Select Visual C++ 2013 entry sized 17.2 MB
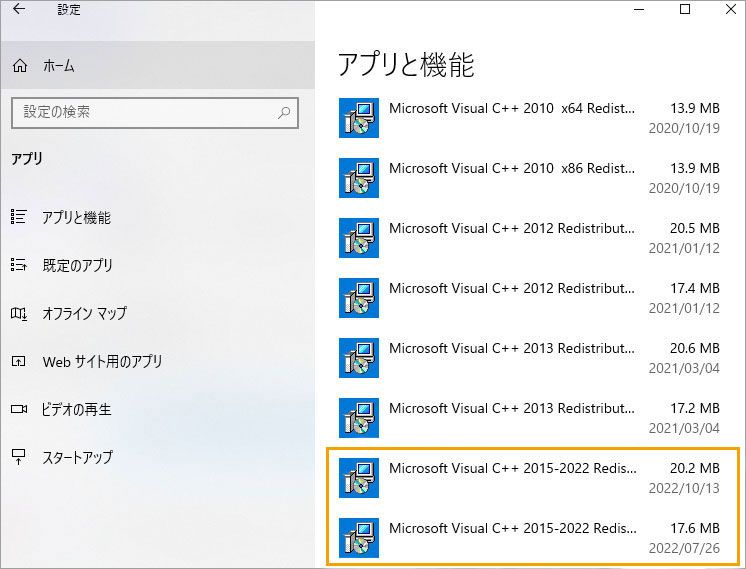The image size is (746, 569). click(529, 418)
